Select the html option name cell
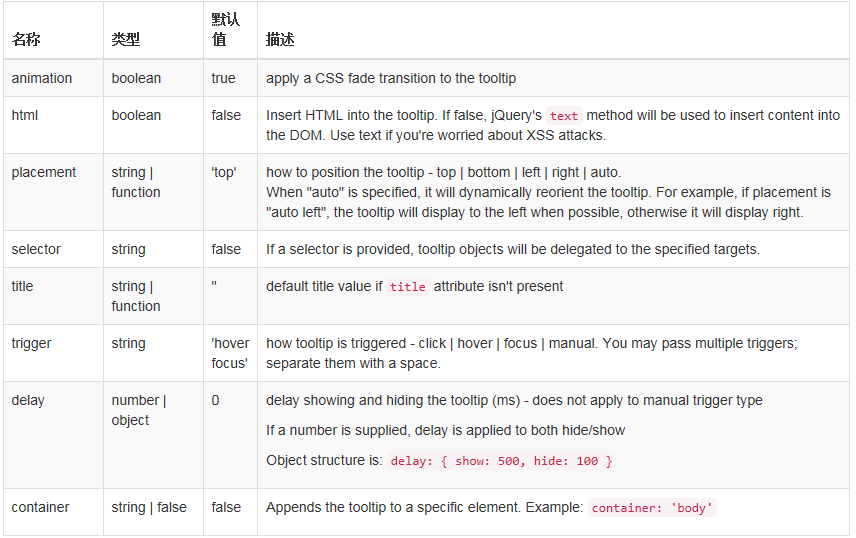 (25, 115)
